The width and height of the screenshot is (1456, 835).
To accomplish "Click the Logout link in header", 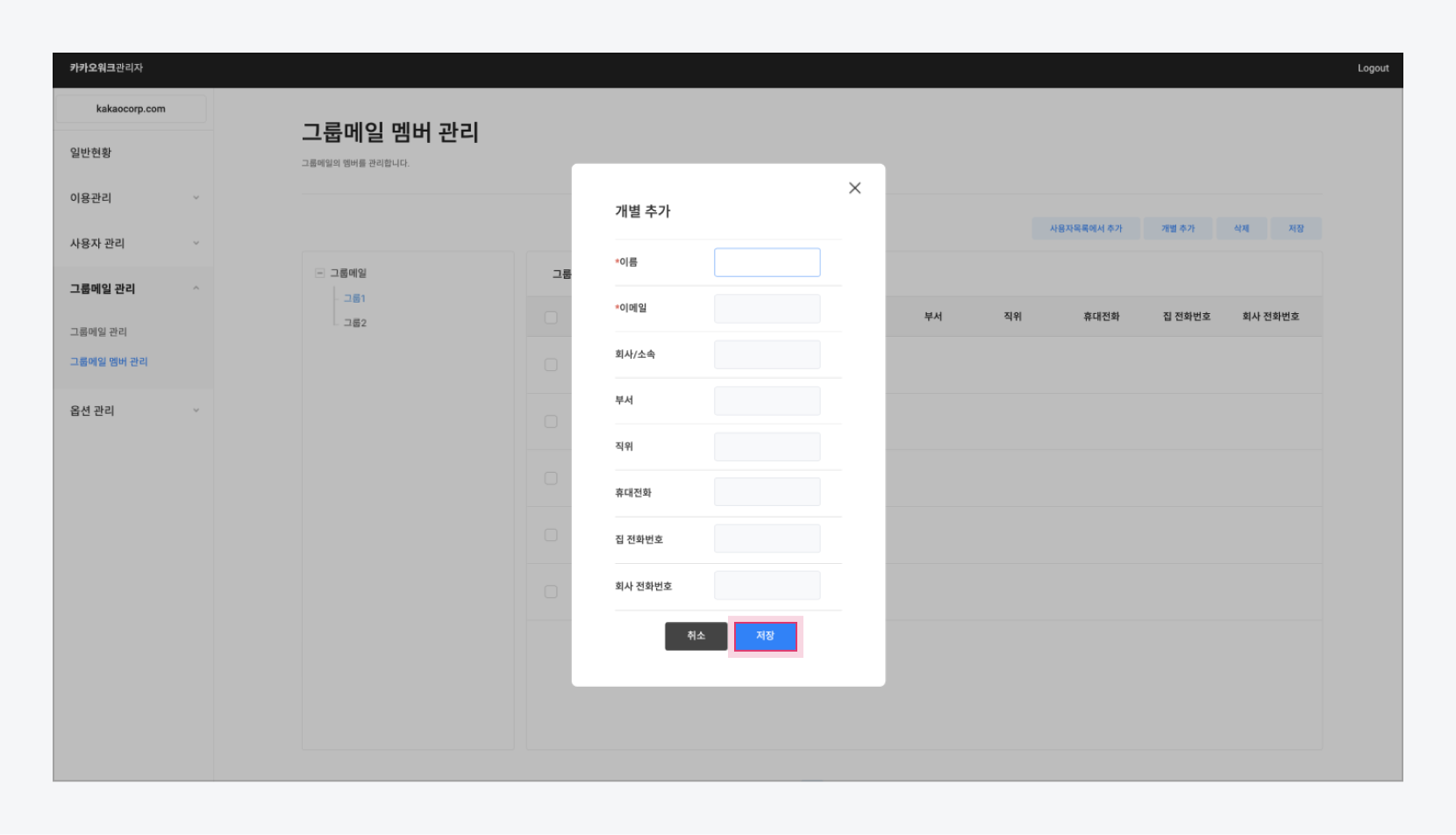I will [1373, 68].
